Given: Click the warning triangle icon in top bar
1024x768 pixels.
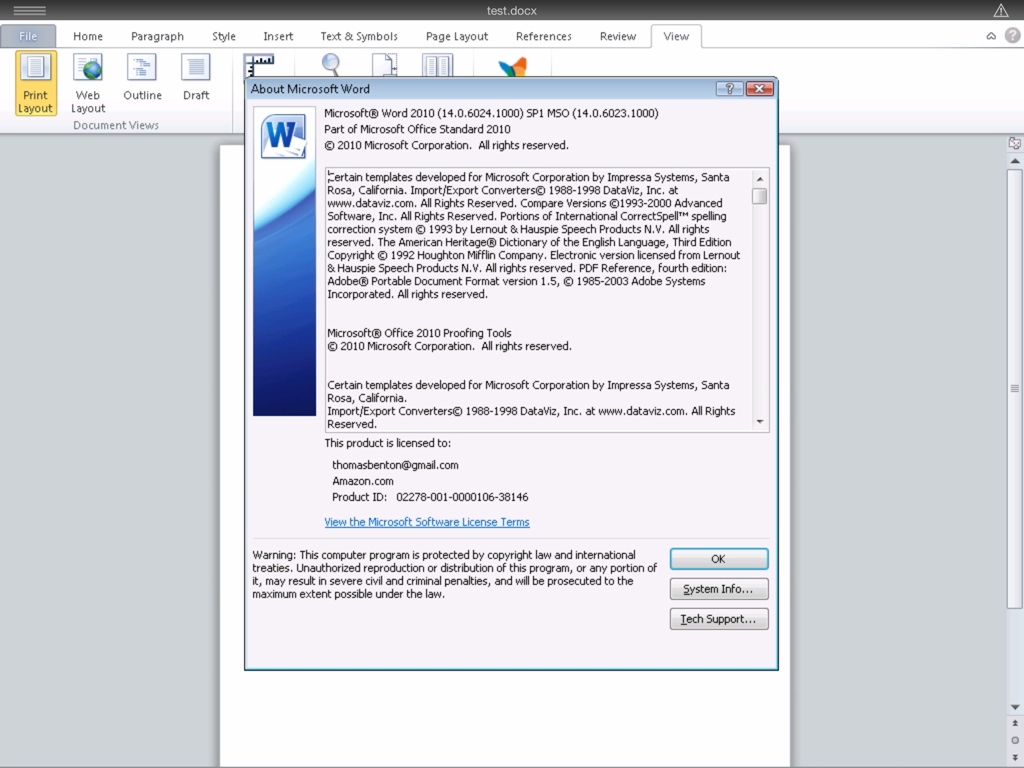Looking at the screenshot, I should point(1001,11).
